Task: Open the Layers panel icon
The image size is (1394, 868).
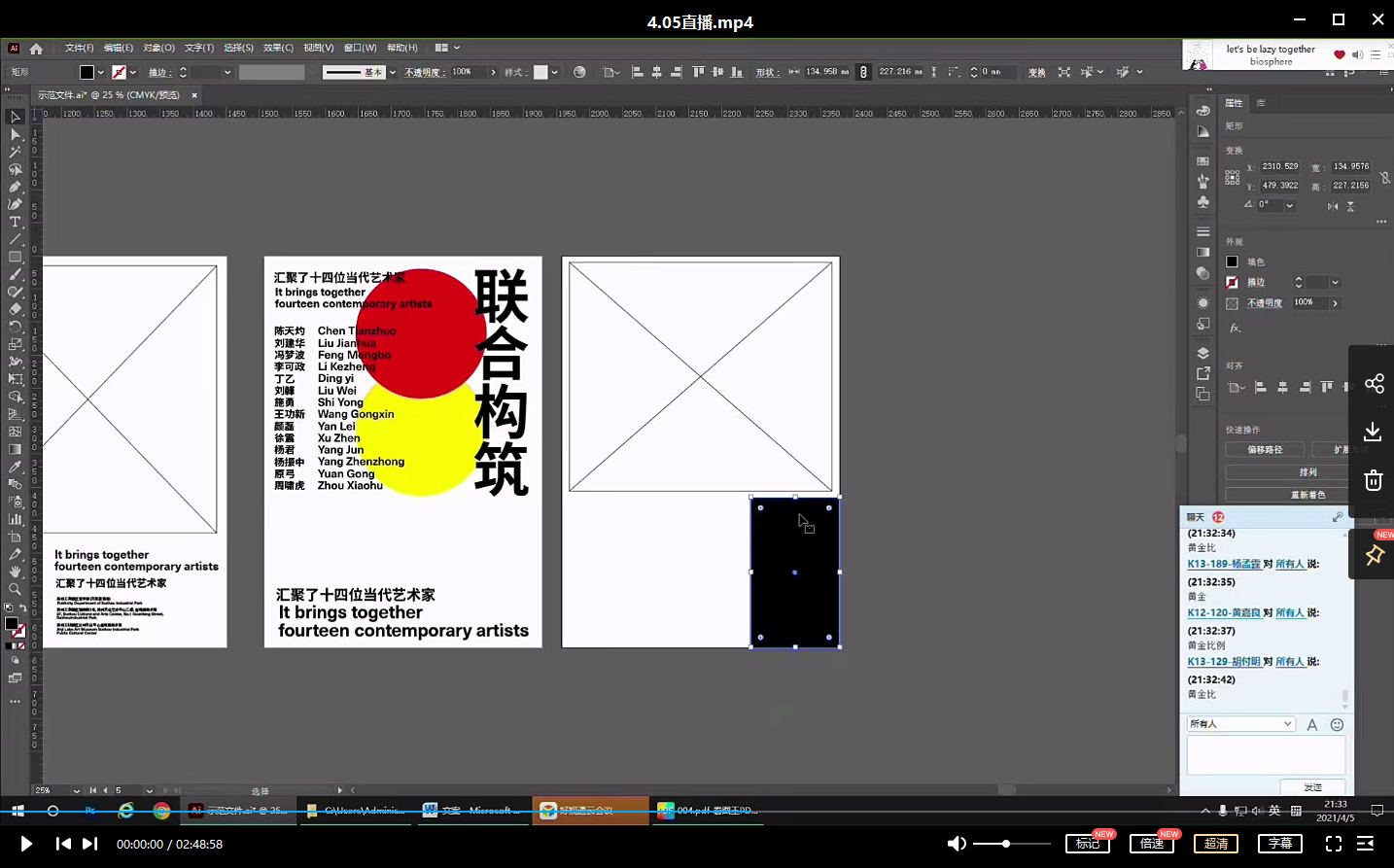Action: click(x=1202, y=353)
